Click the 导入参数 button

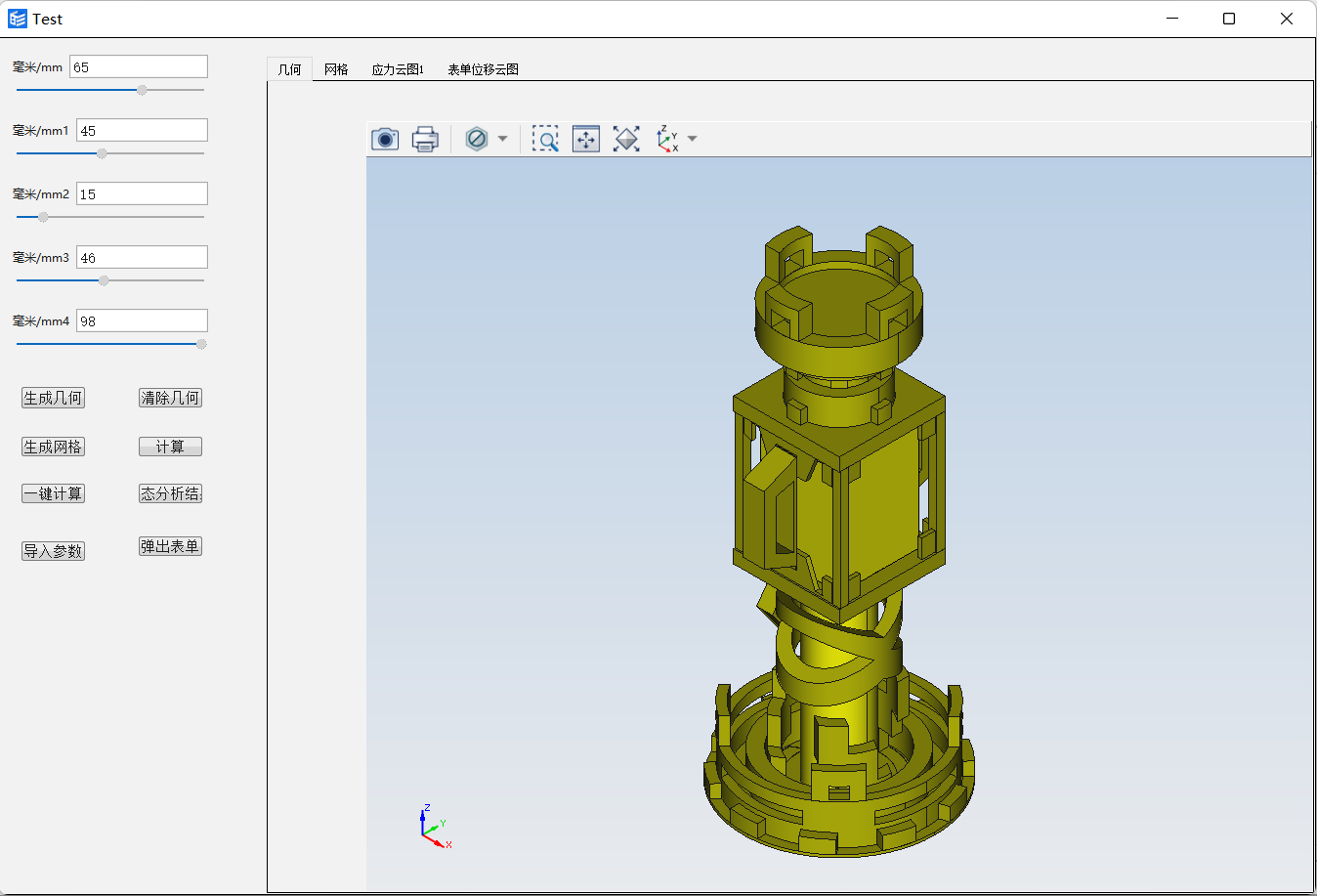53,551
